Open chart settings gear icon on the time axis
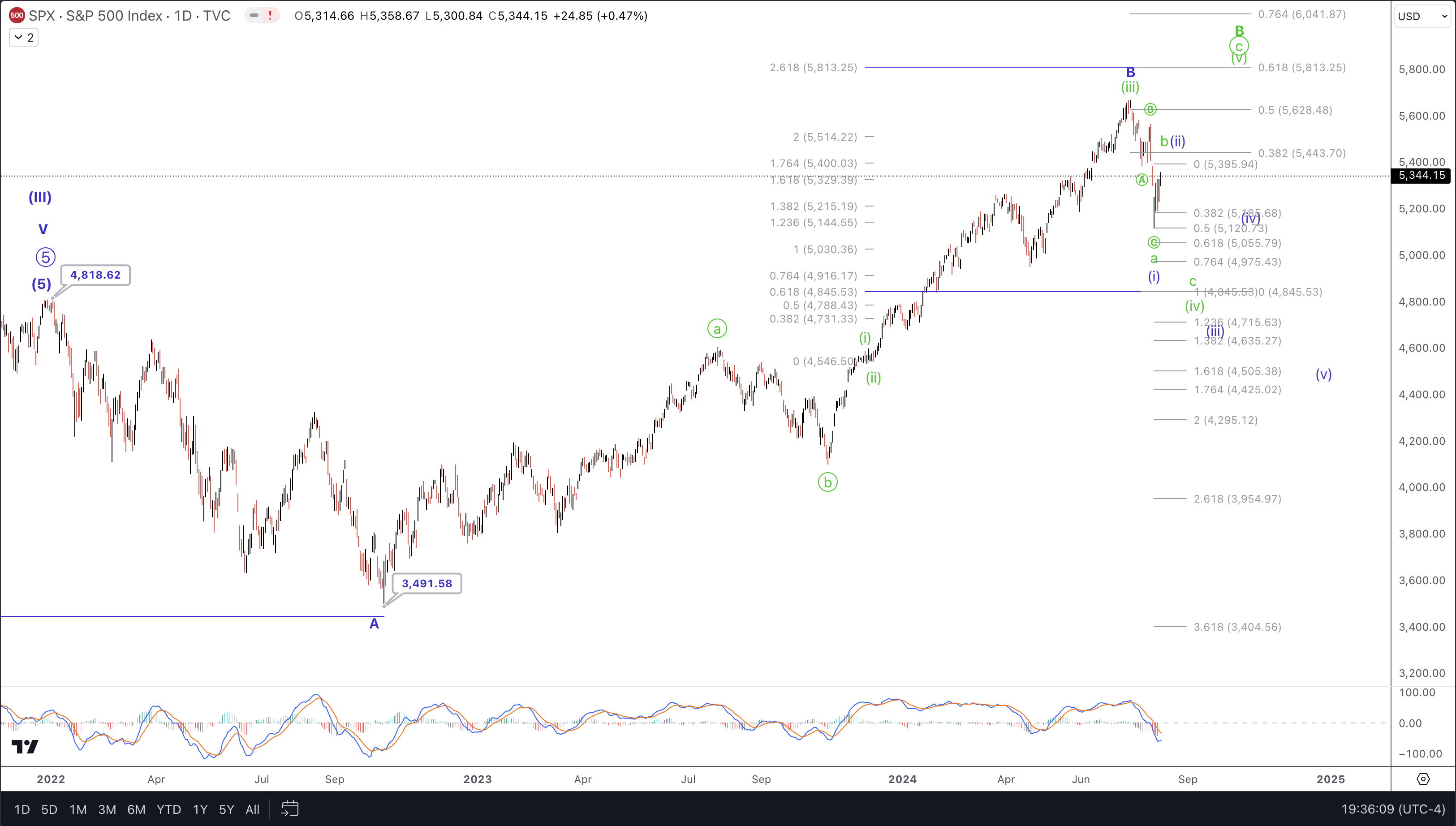This screenshot has height=826, width=1456. [x=1423, y=779]
